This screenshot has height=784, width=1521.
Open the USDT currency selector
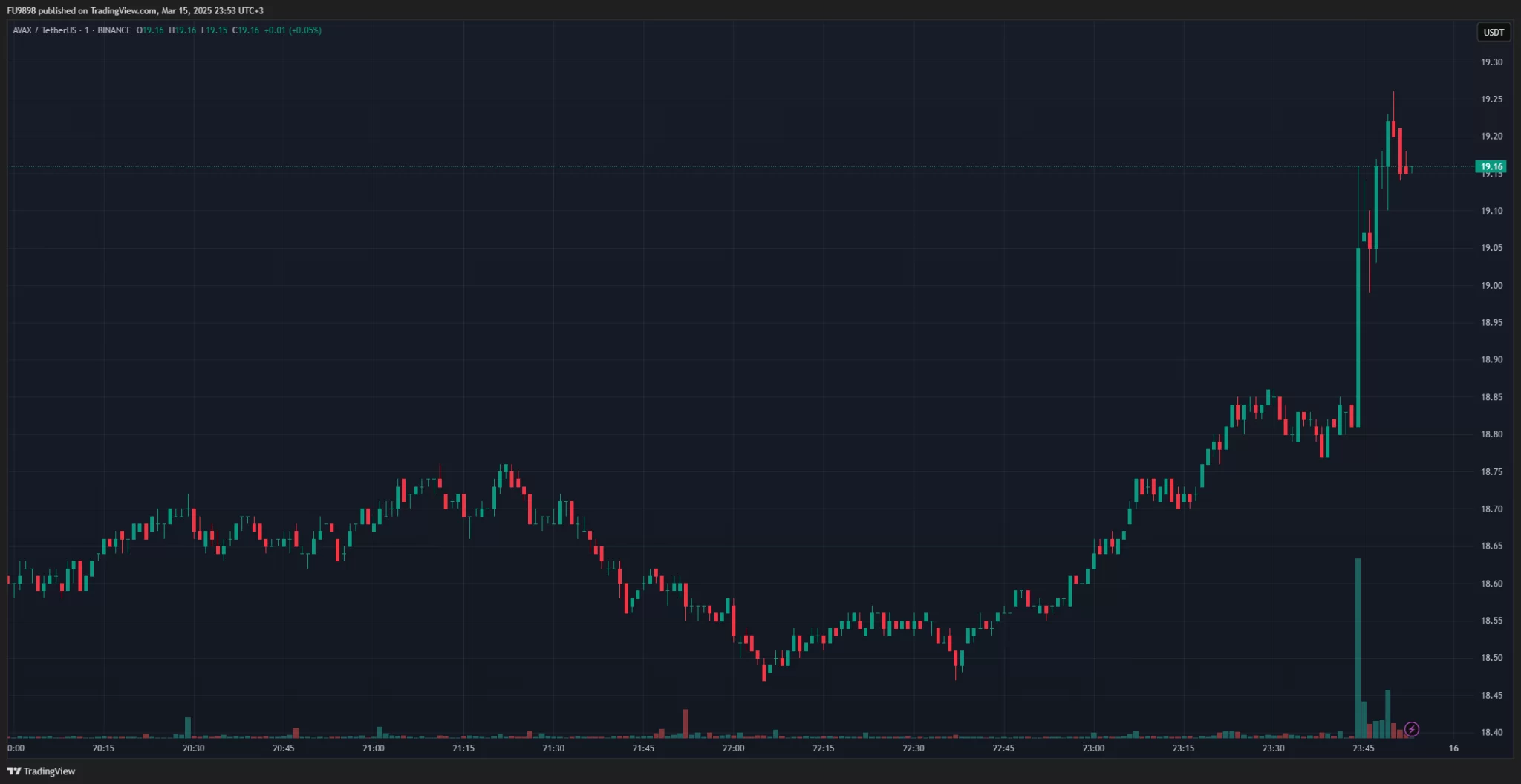point(1493,32)
